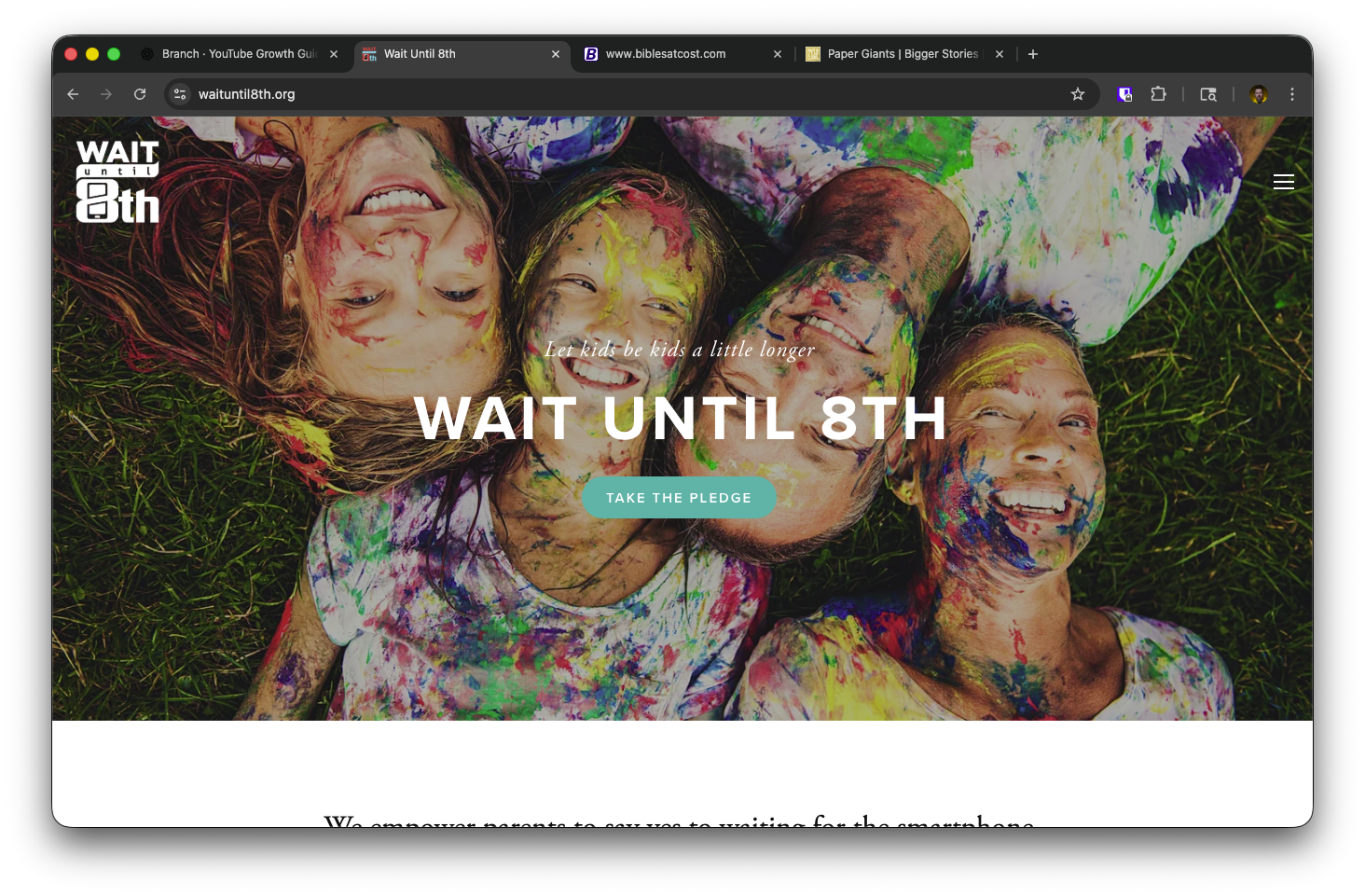Open a new tab with the plus button
This screenshot has width=1365, height=896.
pos(1033,54)
